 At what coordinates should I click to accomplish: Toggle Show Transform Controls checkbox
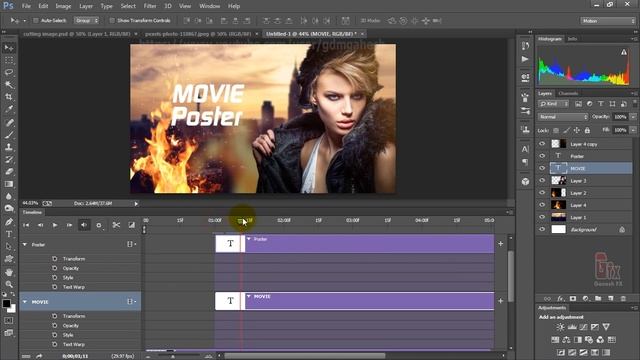[112, 20]
